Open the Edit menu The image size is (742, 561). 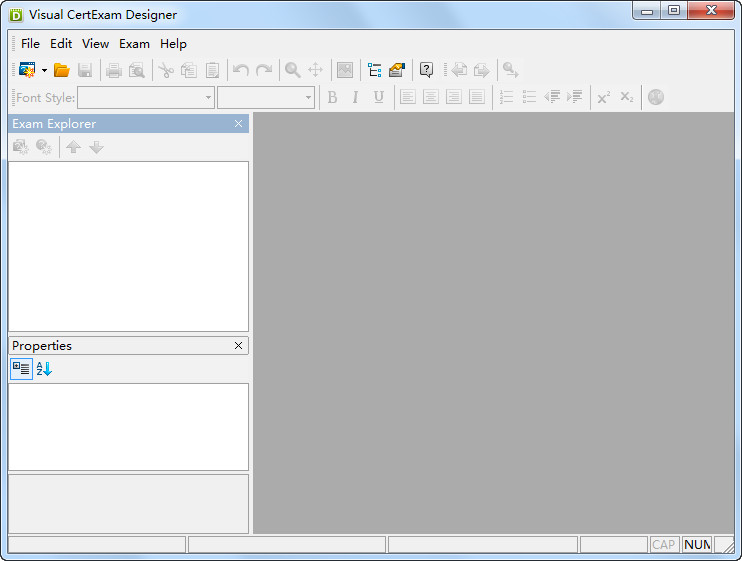pos(61,44)
